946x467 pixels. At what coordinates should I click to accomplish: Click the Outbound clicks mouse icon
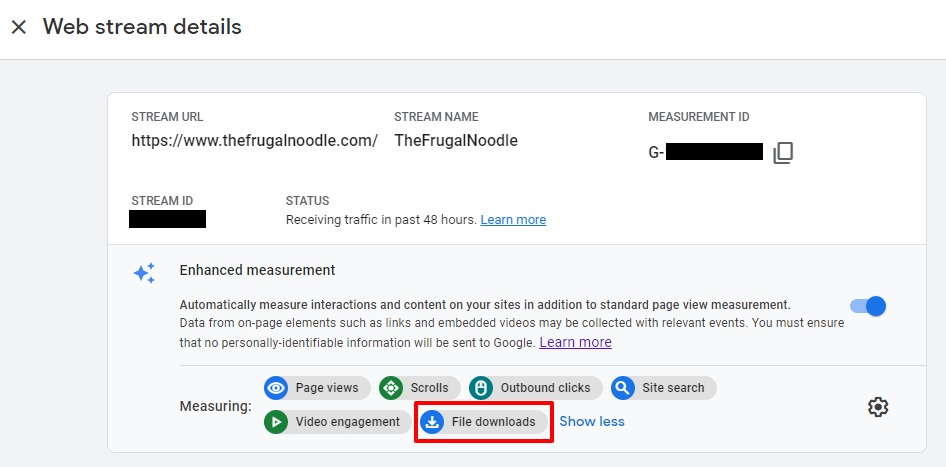click(x=481, y=388)
